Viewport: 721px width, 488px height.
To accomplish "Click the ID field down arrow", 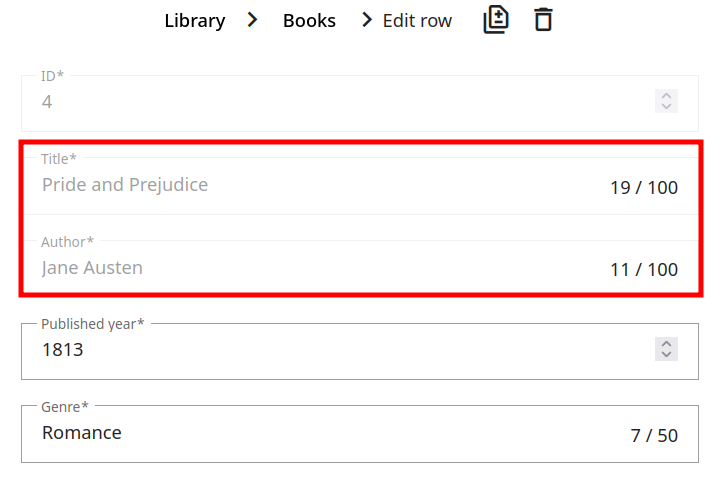I will tap(666, 107).
